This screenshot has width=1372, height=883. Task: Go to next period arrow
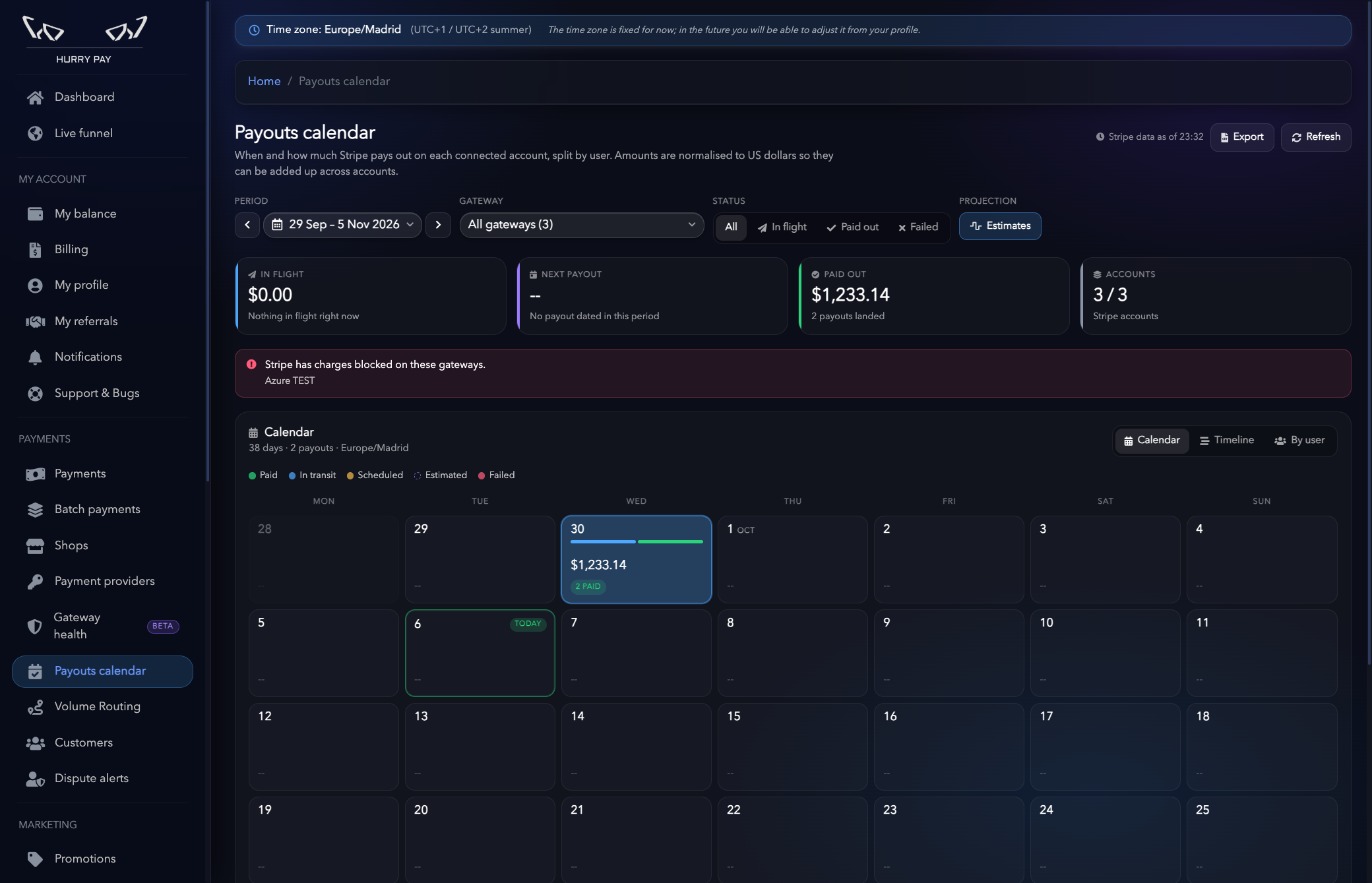tap(438, 225)
